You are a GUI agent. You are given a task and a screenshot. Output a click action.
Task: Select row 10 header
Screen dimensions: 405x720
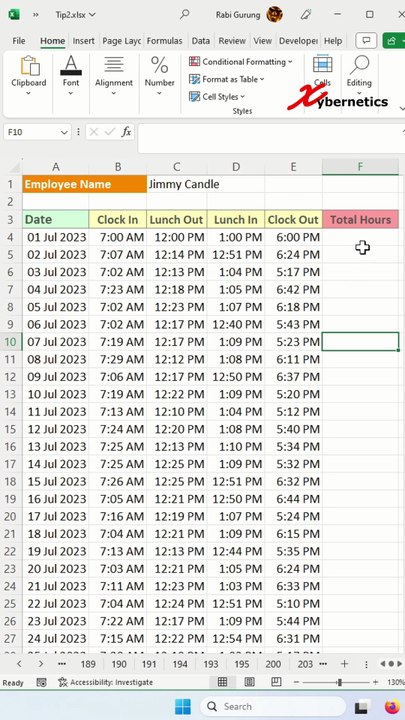point(10,342)
